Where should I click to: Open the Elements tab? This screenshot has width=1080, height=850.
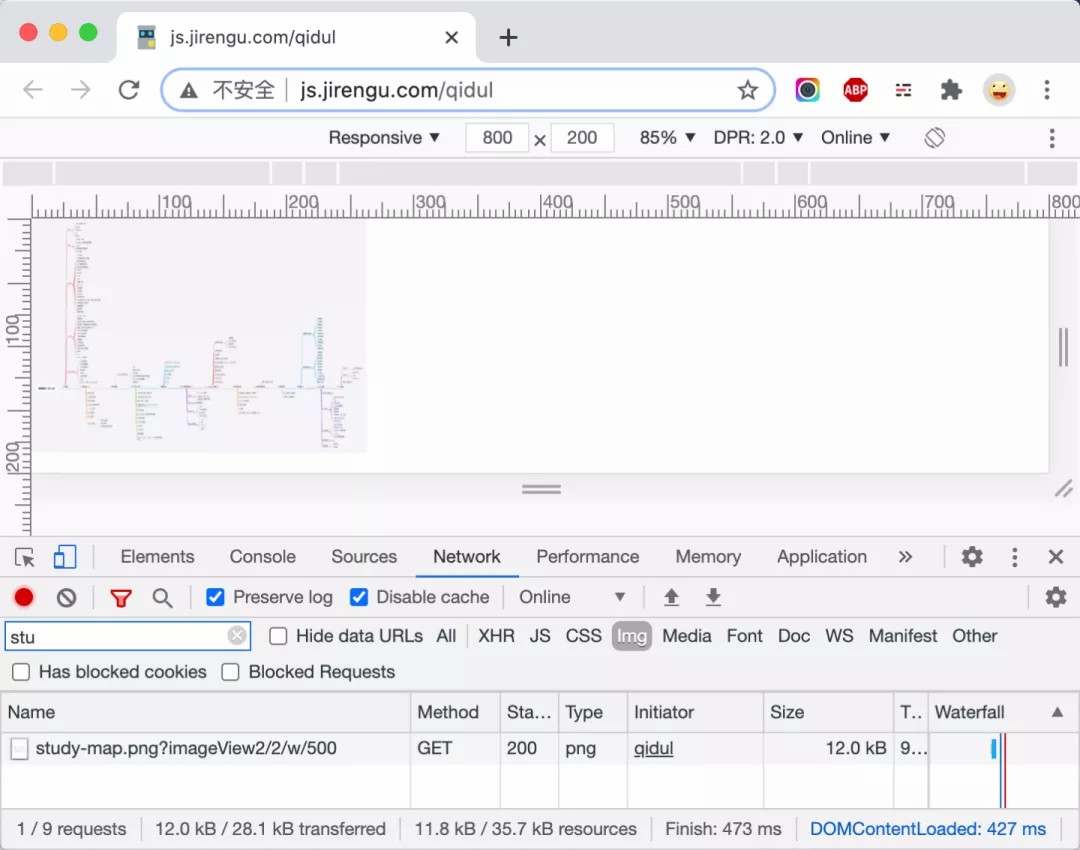[x=157, y=557]
